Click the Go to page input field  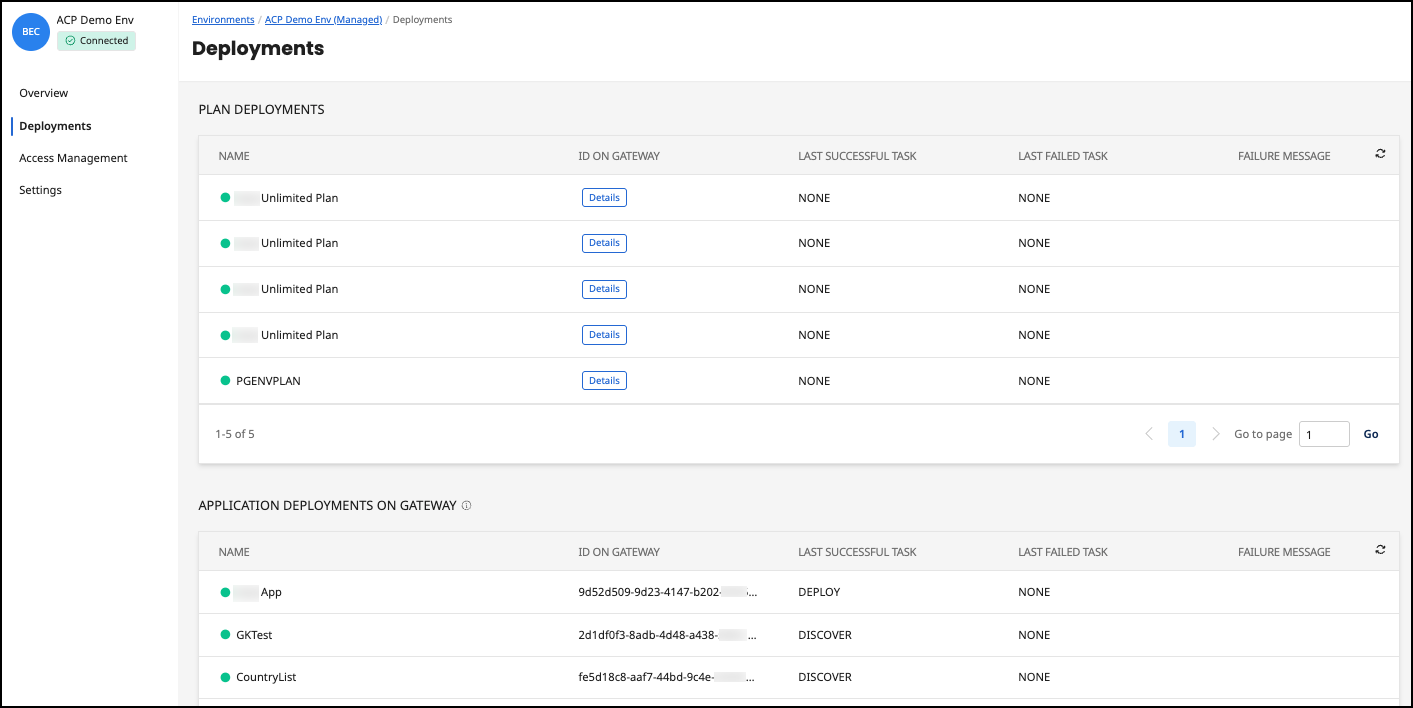point(1324,433)
